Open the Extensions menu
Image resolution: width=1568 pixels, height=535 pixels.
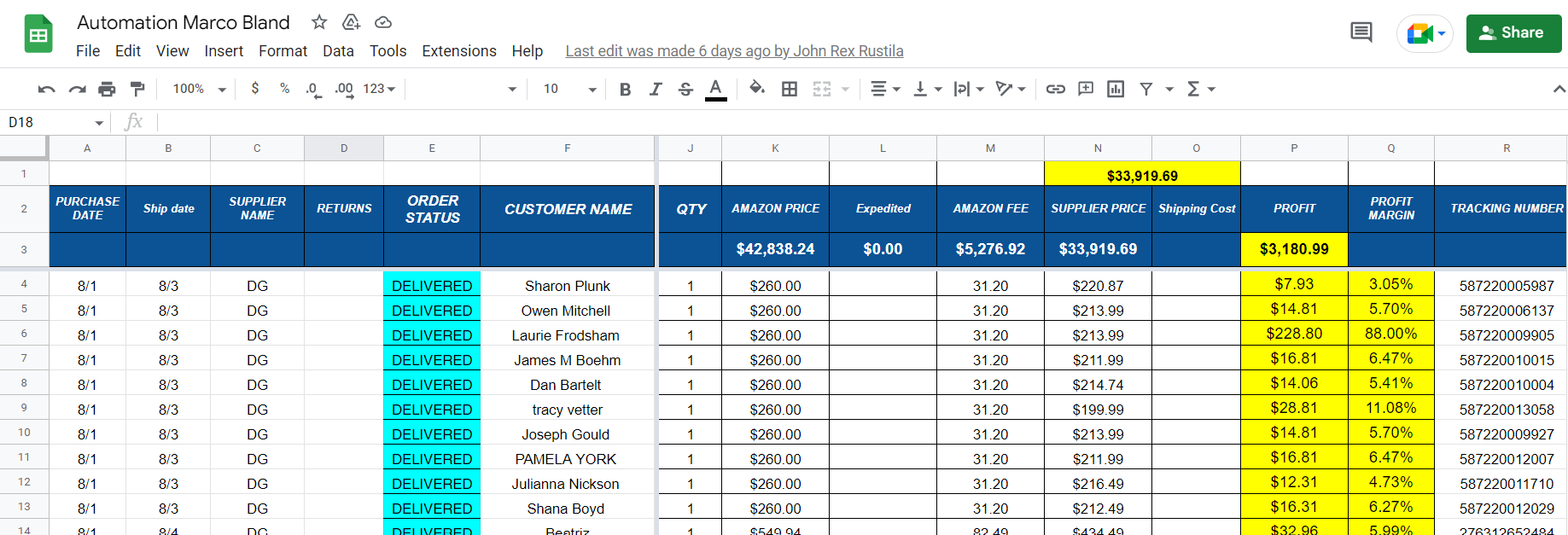pyautogui.click(x=459, y=51)
